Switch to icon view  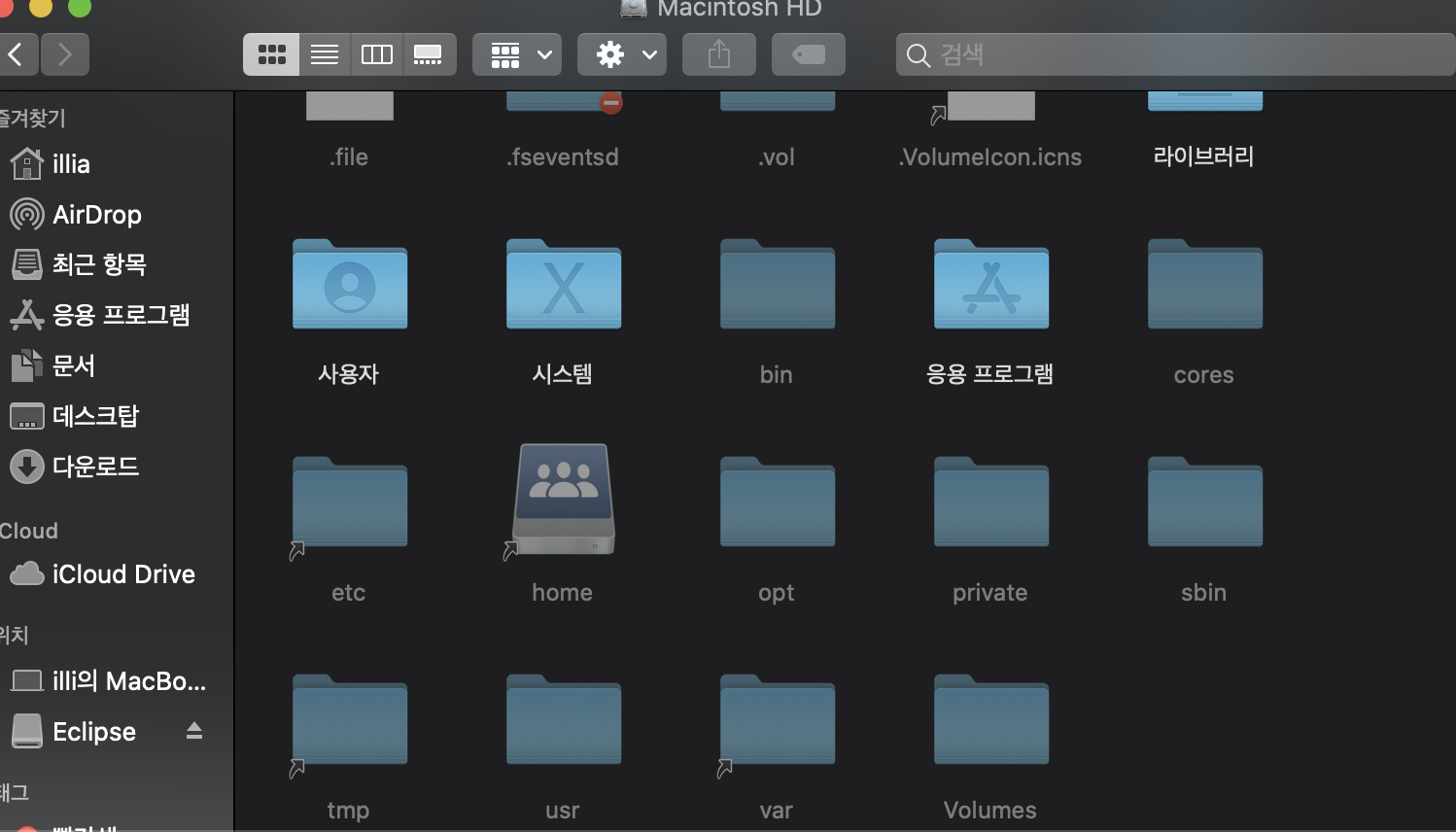pyautogui.click(x=271, y=54)
